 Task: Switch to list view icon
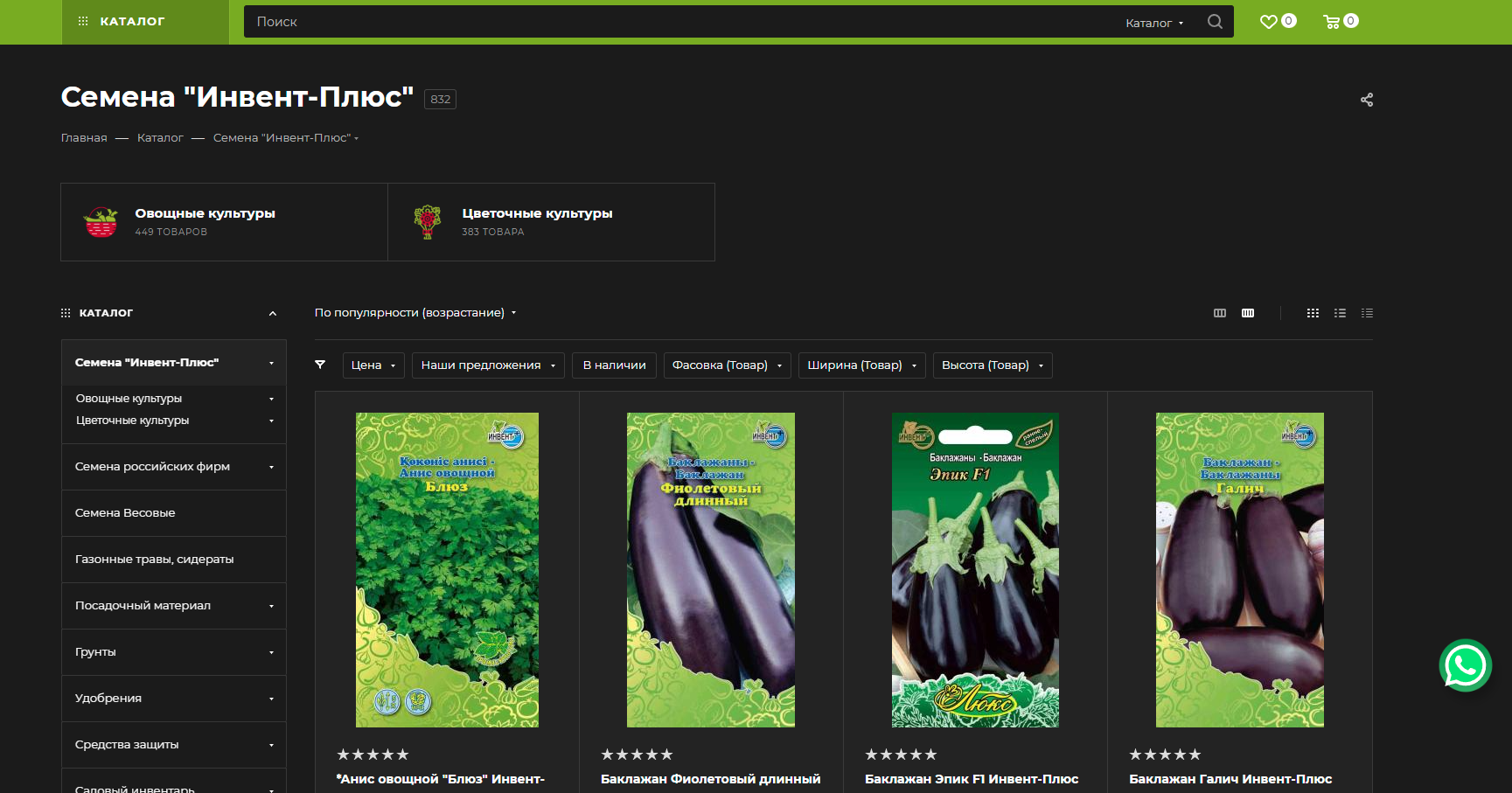coord(1340,313)
